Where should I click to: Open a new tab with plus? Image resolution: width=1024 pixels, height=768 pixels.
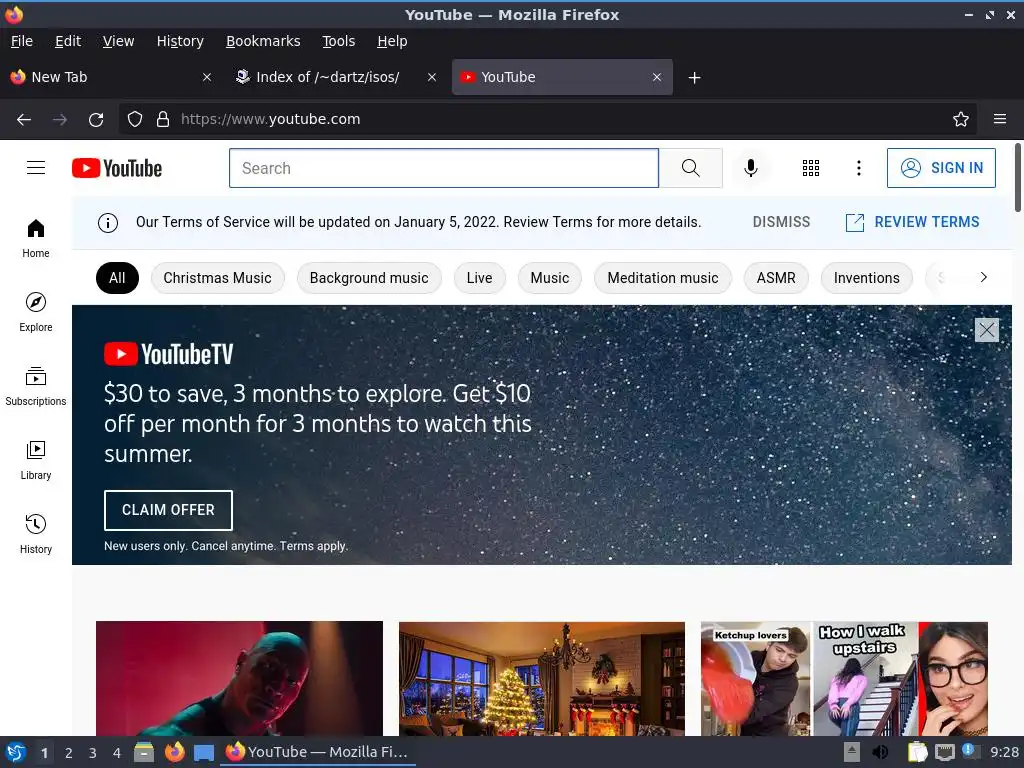694,78
